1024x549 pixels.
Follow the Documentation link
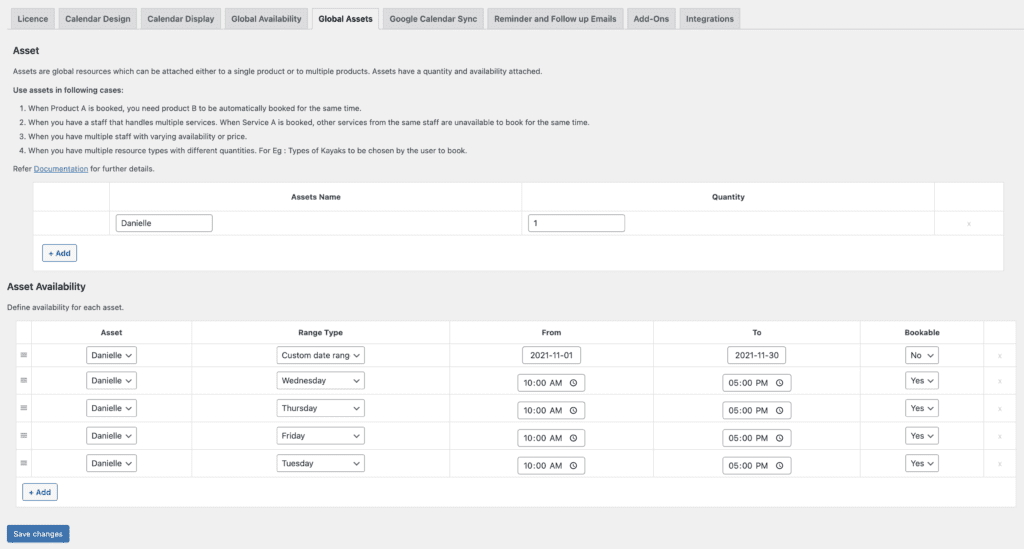[x=61, y=168]
